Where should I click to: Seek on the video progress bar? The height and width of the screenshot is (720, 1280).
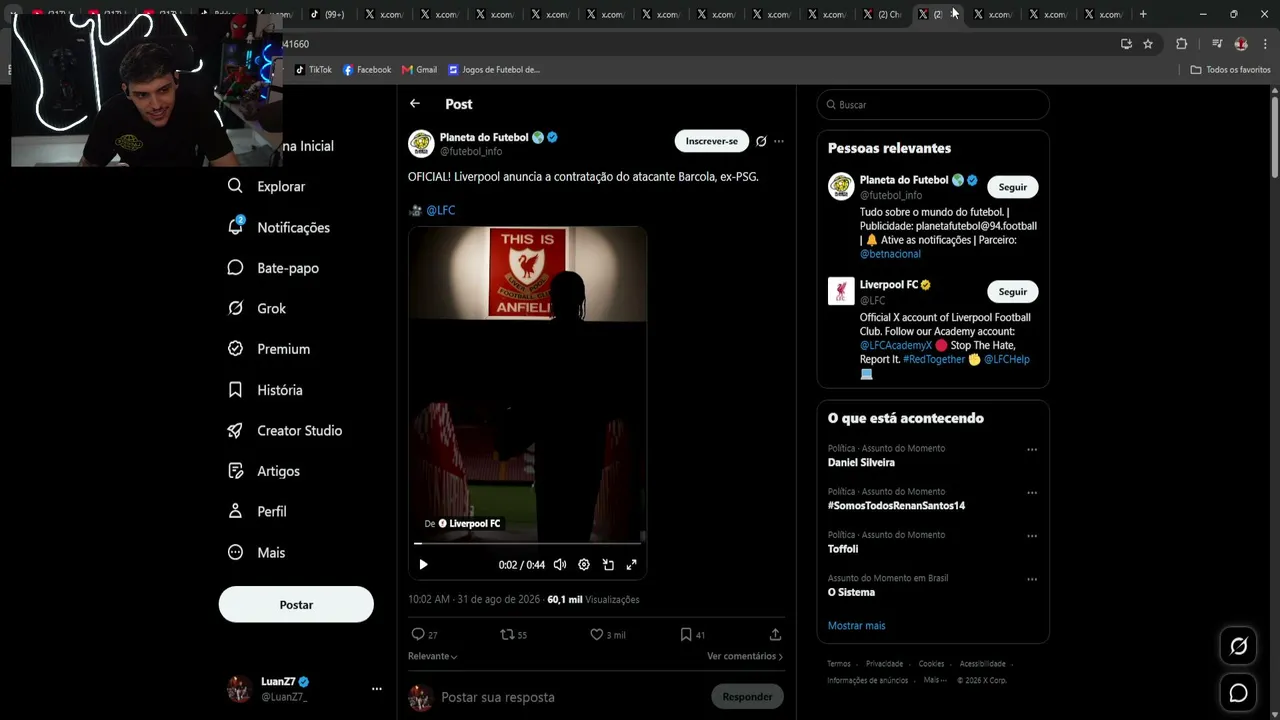(x=527, y=543)
